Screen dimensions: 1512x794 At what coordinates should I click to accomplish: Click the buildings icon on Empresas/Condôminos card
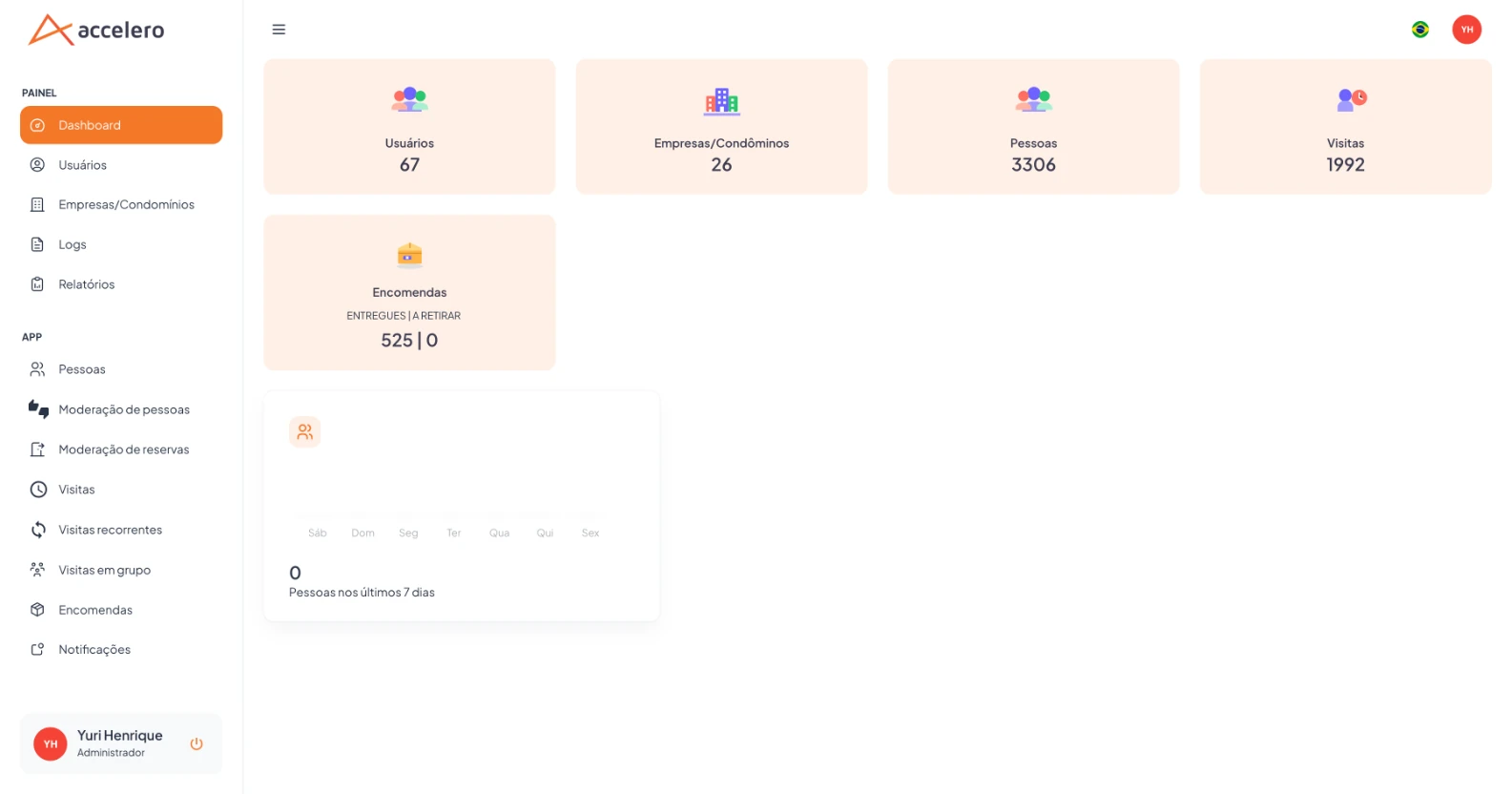coord(721,101)
